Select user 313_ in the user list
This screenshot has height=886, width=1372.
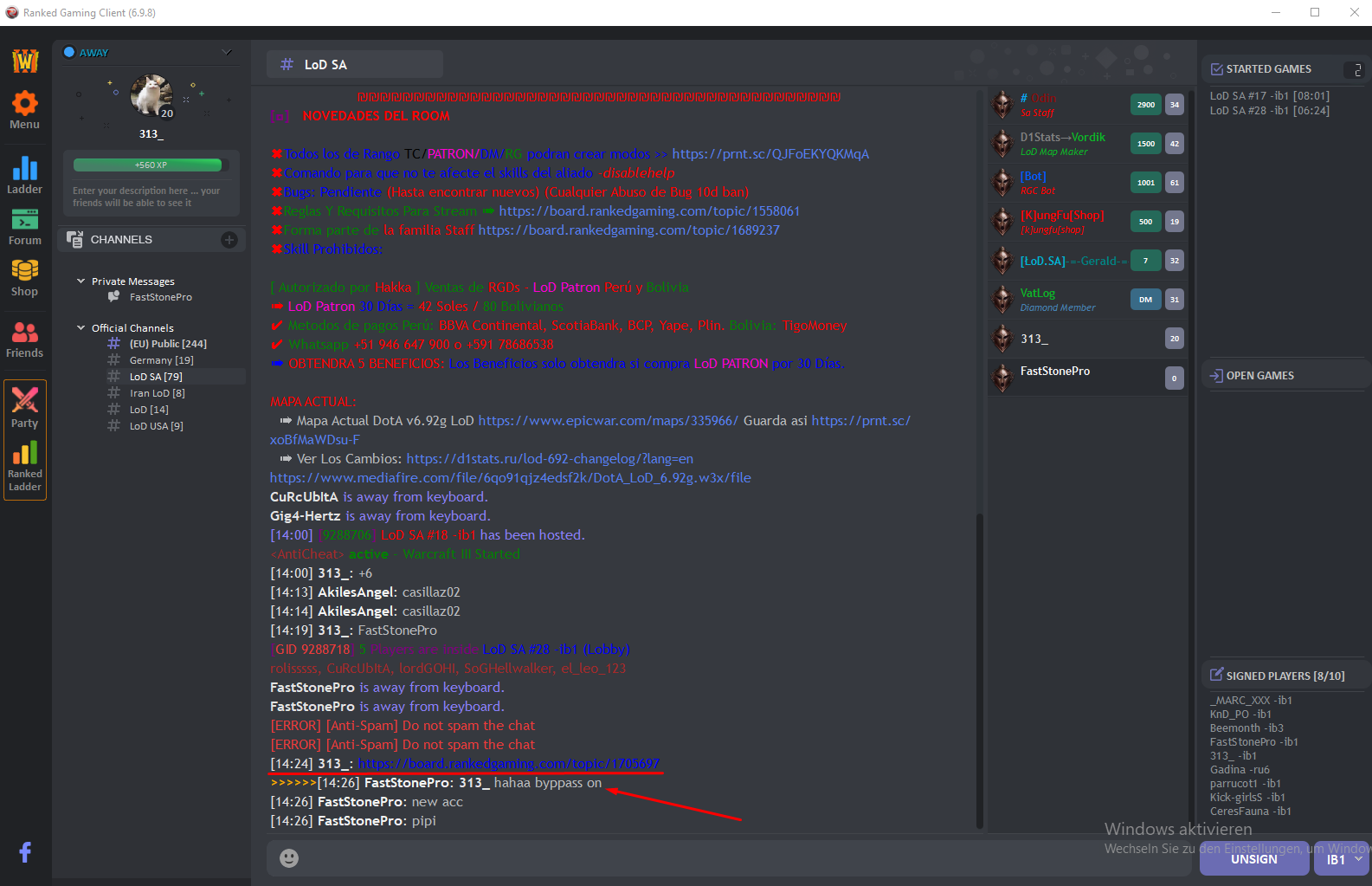coord(1088,339)
